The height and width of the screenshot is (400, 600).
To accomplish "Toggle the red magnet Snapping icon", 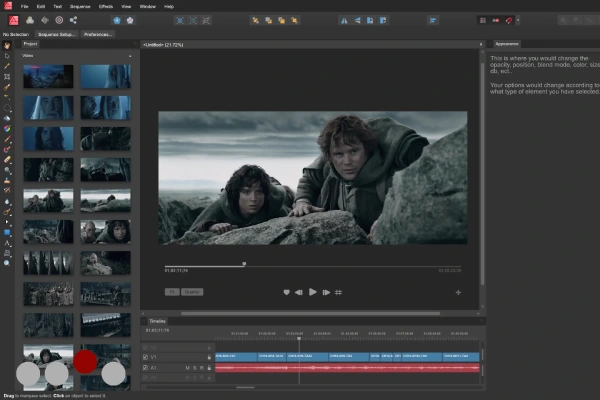I will click(x=509, y=21).
